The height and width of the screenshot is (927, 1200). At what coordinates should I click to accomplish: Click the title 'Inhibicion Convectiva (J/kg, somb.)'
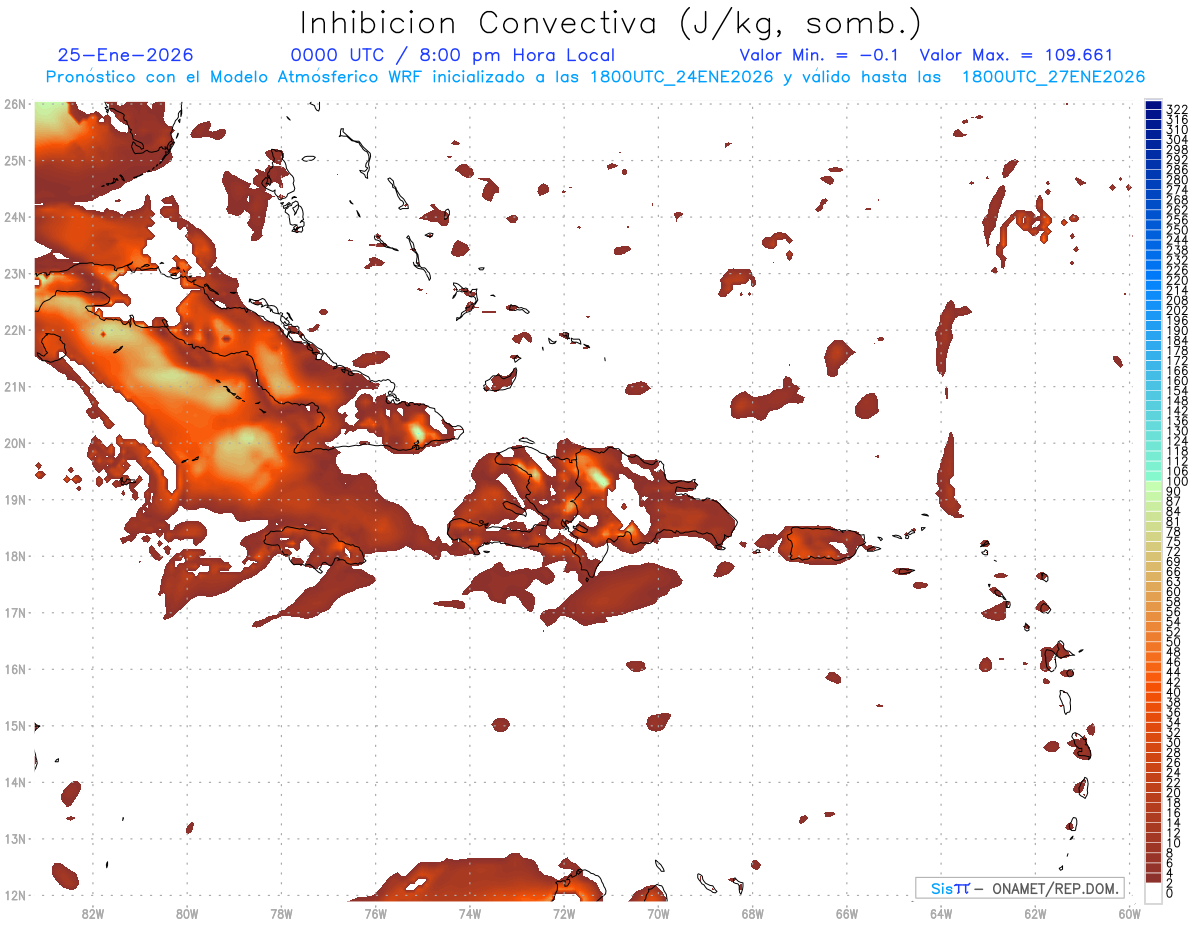(x=610, y=23)
